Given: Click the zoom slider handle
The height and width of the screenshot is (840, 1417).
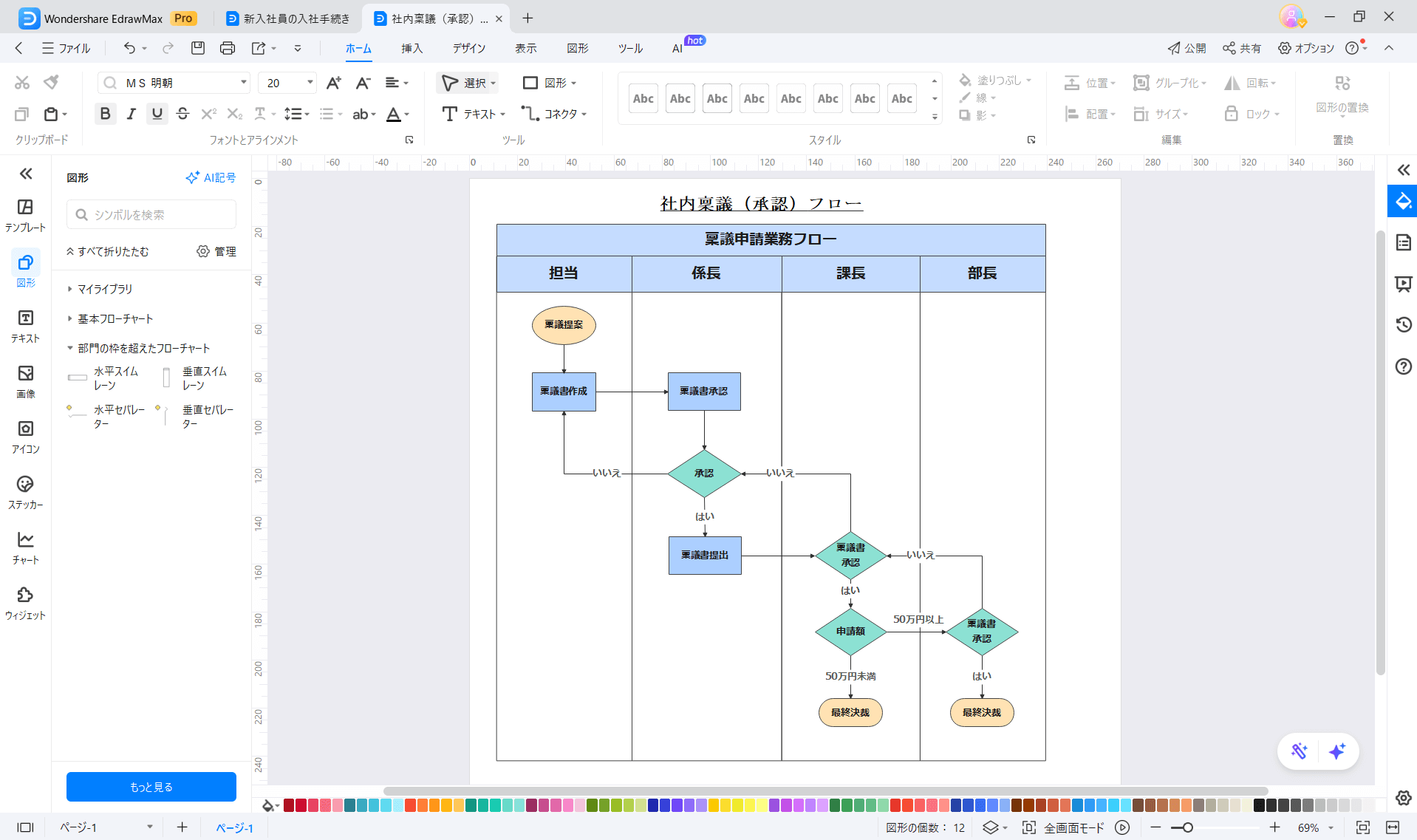Looking at the screenshot, I should pyautogui.click(x=1187, y=827).
